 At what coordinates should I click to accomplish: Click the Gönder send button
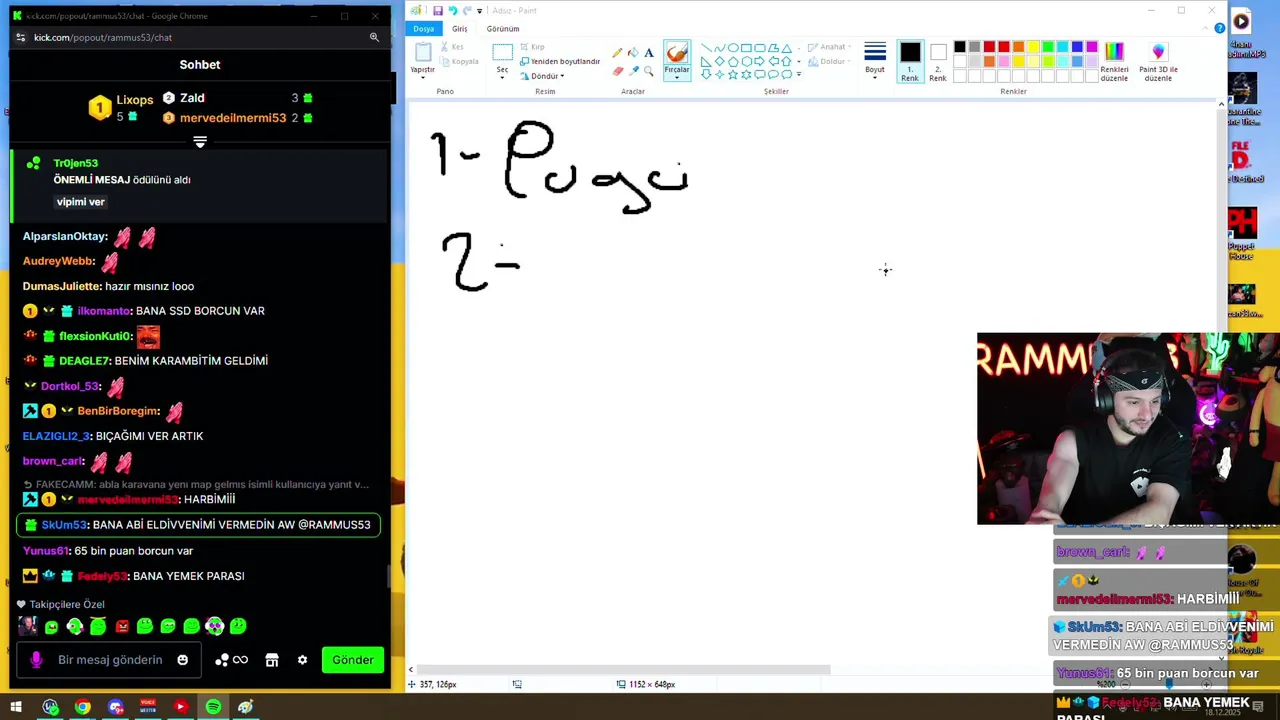click(353, 660)
